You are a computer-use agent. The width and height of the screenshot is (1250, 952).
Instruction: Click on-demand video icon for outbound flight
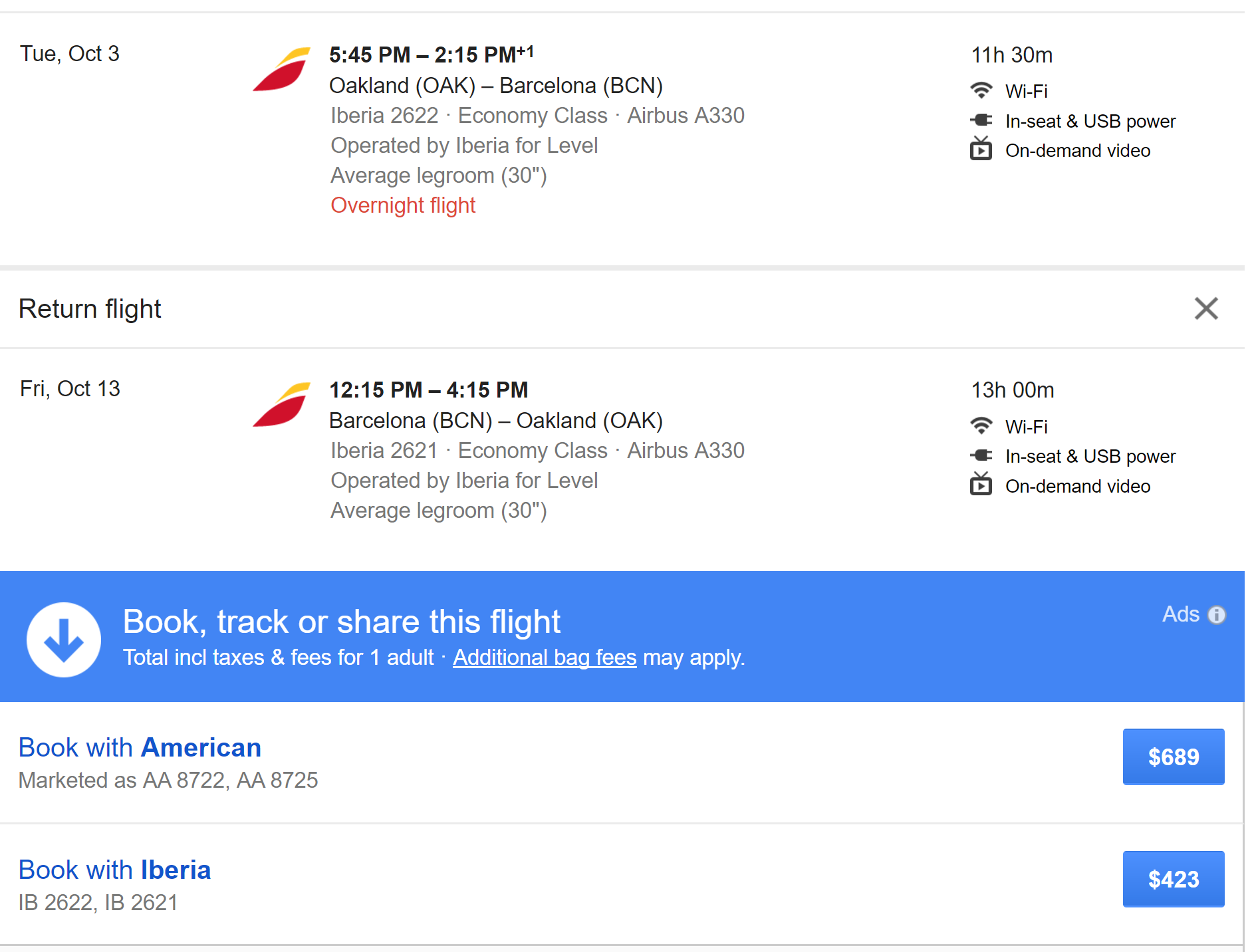pyautogui.click(x=981, y=149)
